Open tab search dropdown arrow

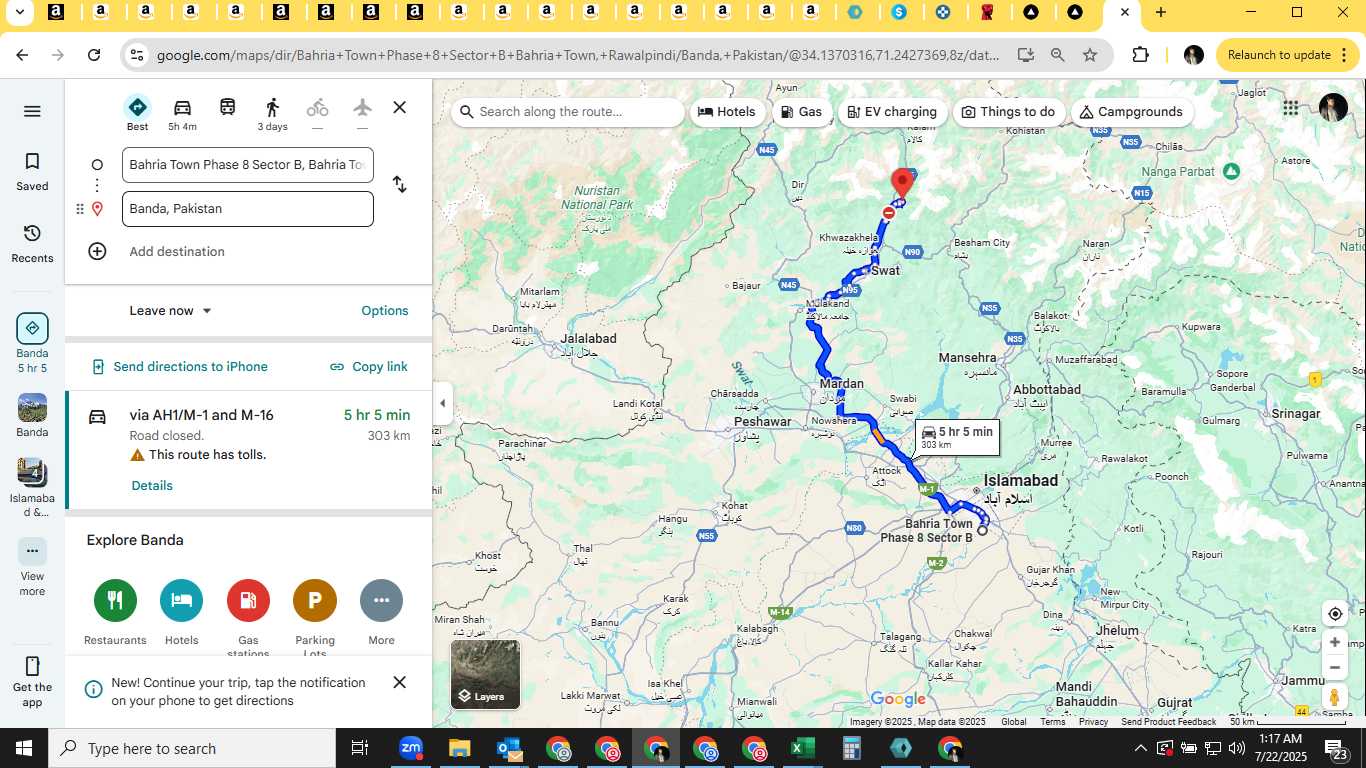[x=19, y=12]
